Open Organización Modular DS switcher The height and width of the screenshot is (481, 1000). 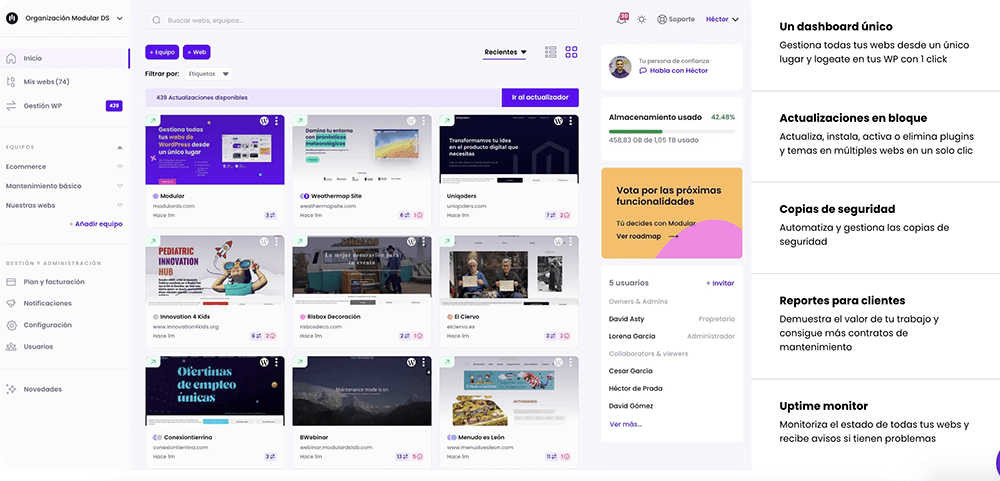[x=64, y=18]
